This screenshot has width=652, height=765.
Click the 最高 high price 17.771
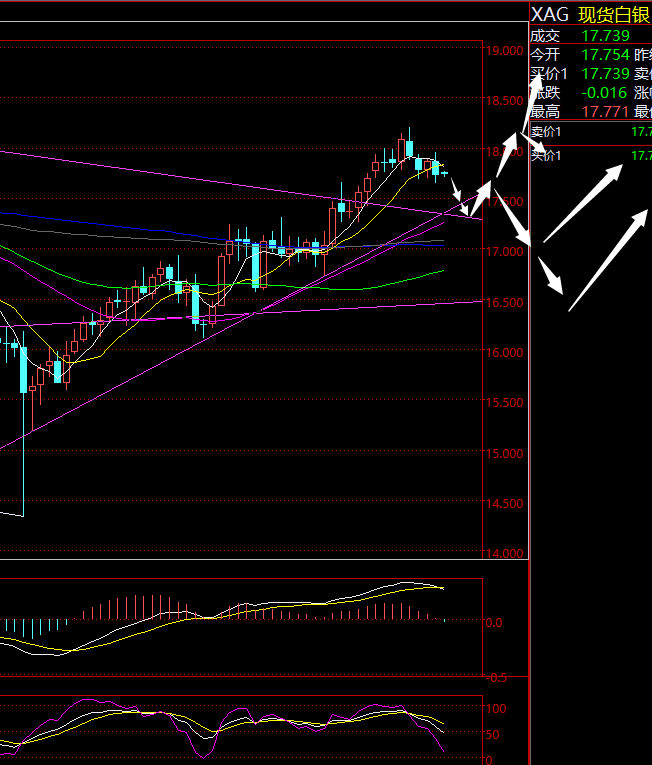(605, 112)
